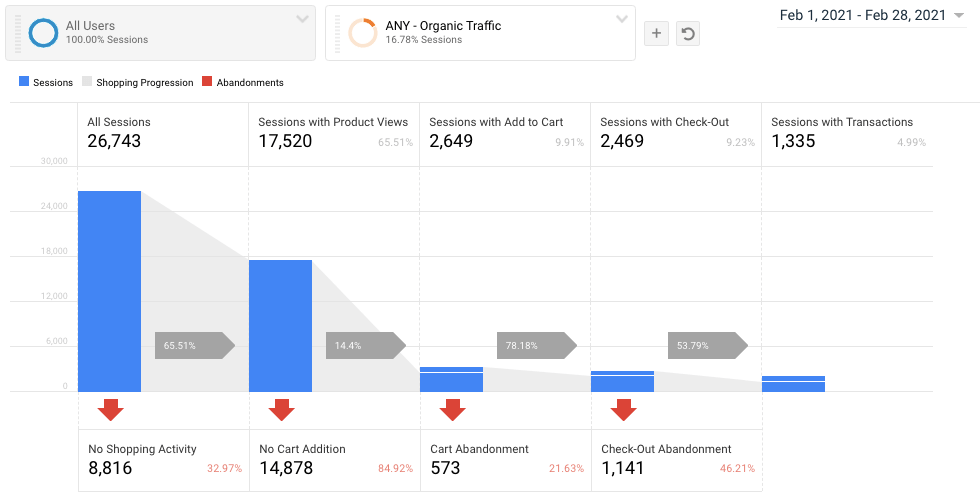Click the 14.4% progression arrow
This screenshot has width=980, height=496.
366,345
